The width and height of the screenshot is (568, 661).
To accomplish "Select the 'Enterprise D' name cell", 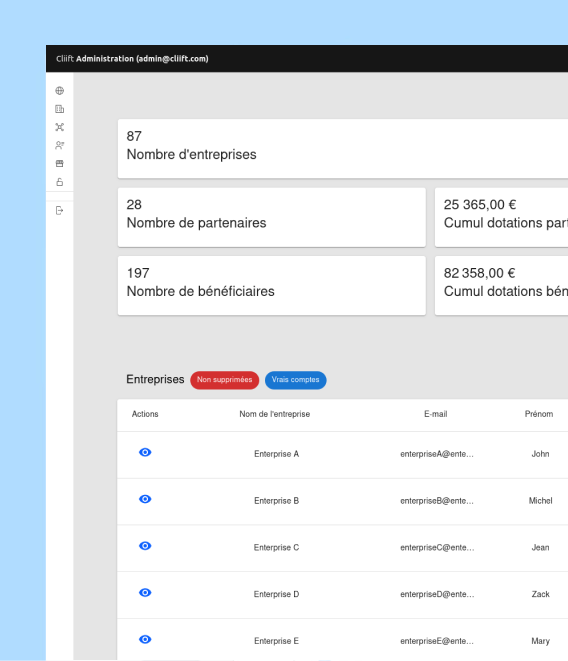I will (x=276, y=594).
